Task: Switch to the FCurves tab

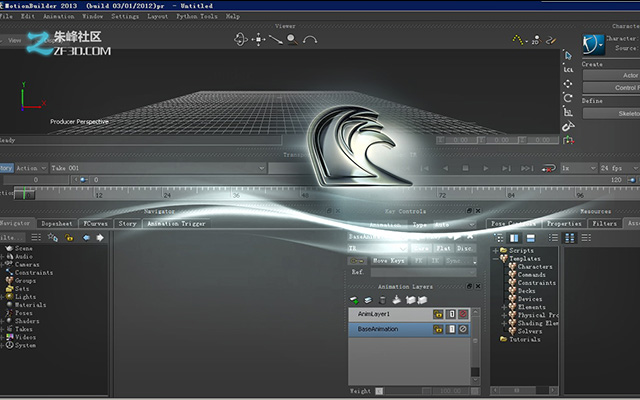Action: [96, 224]
